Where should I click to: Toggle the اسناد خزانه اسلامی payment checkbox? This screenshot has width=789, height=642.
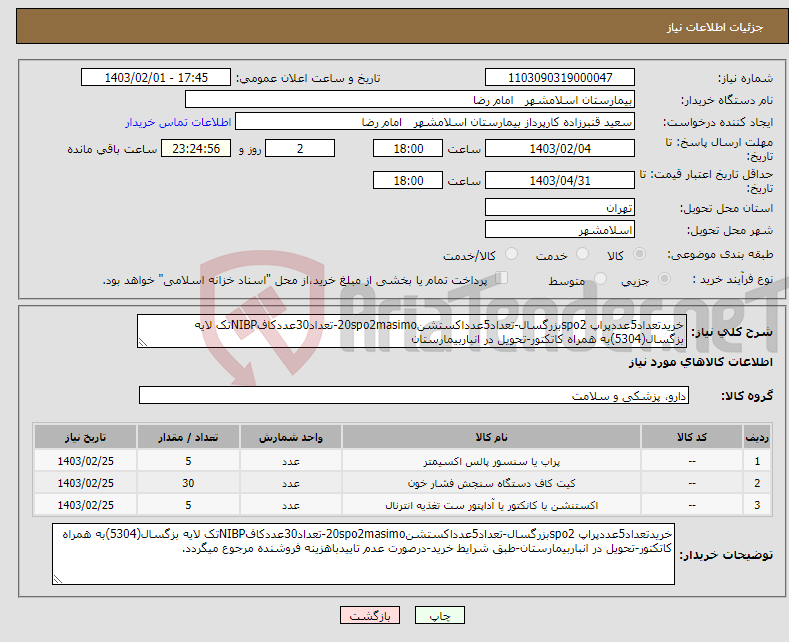coord(502,278)
